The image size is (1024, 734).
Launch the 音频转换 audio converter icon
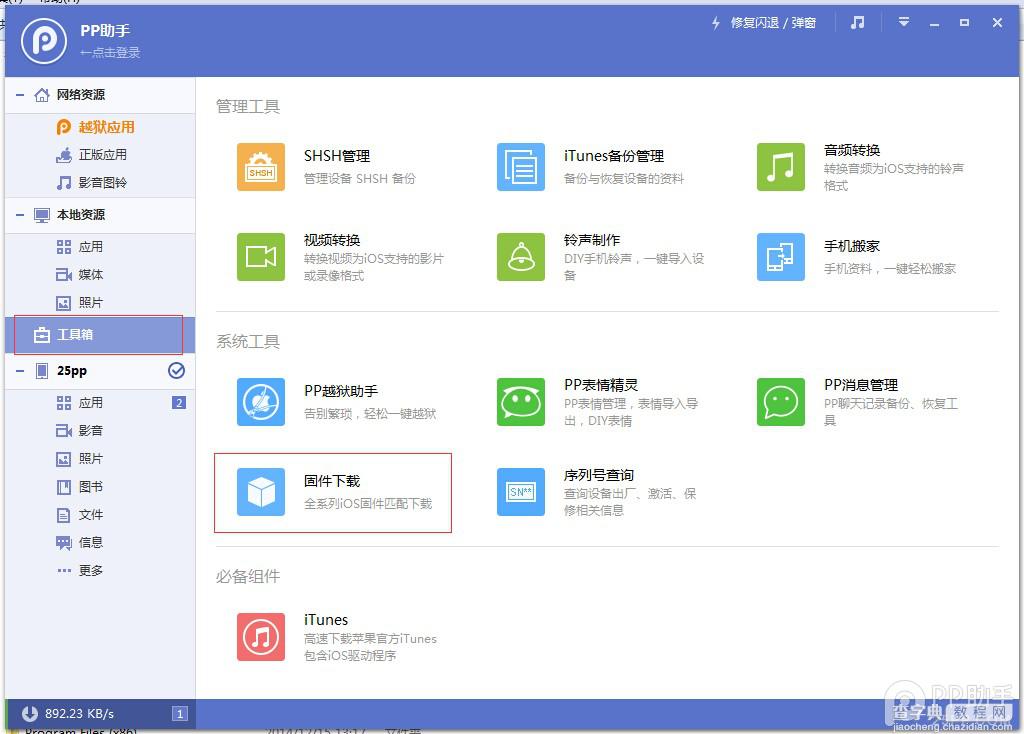(780, 167)
